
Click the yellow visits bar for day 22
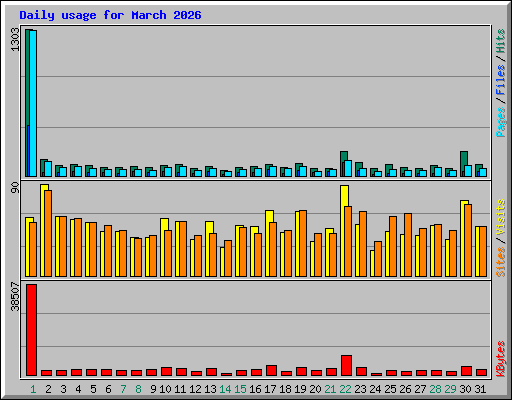[x=343, y=231]
